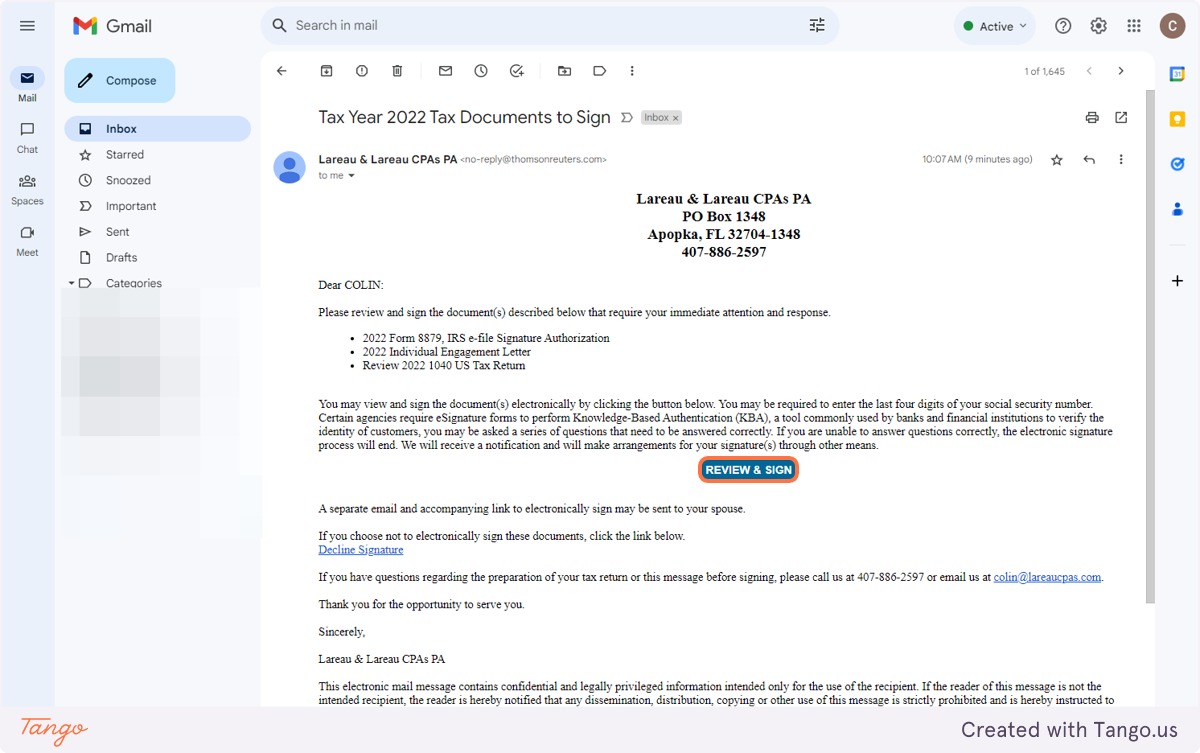Image resolution: width=1200 pixels, height=753 pixels.
Task: Star this message
Action: (x=1057, y=160)
